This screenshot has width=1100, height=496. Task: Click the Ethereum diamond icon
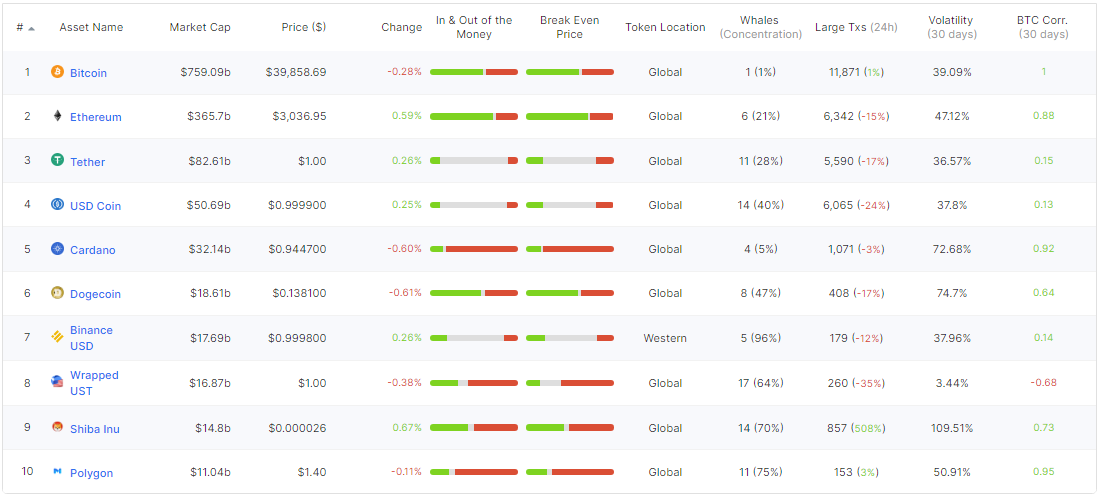coord(58,116)
